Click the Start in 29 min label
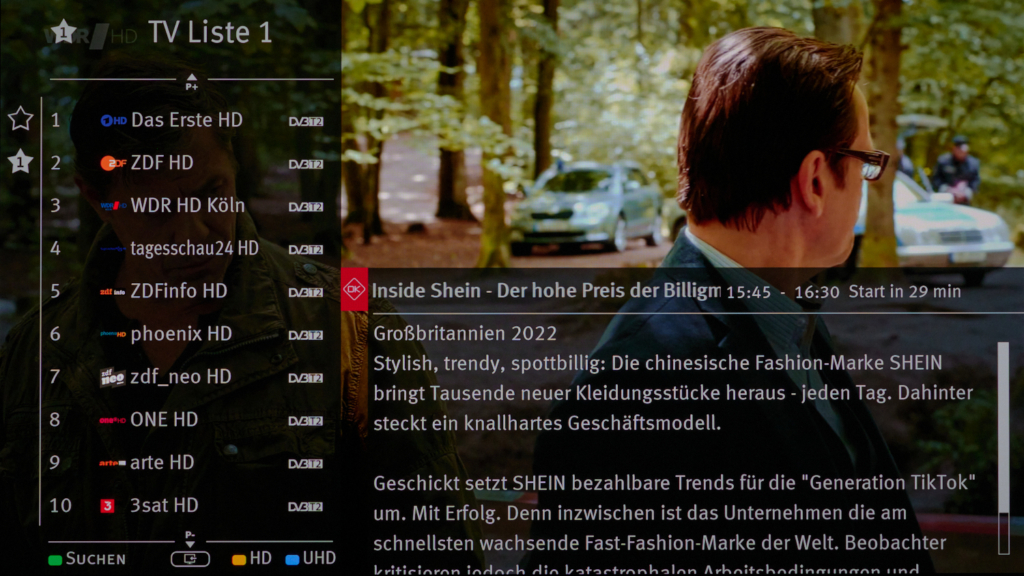 [904, 291]
